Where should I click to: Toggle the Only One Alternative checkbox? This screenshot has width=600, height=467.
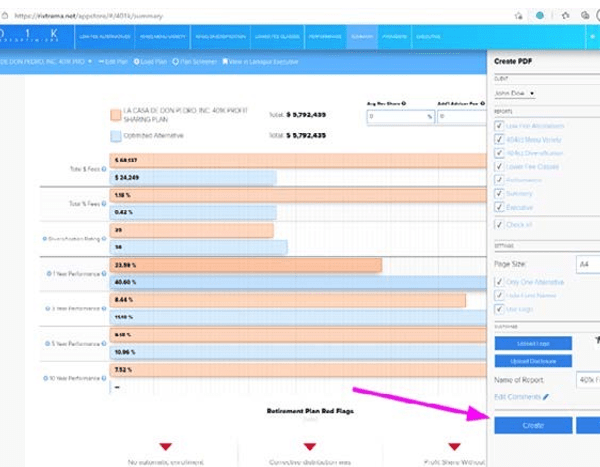point(499,282)
